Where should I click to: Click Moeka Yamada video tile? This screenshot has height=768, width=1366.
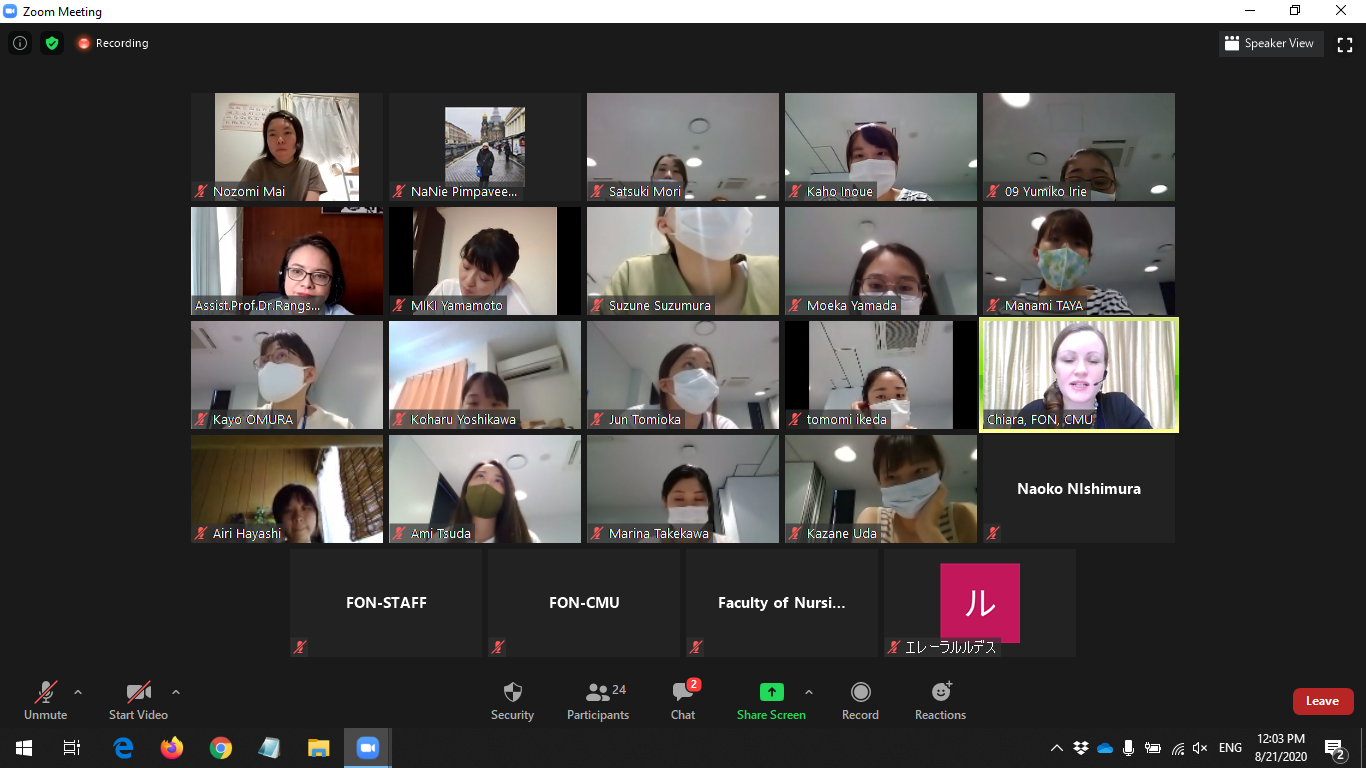click(x=881, y=261)
